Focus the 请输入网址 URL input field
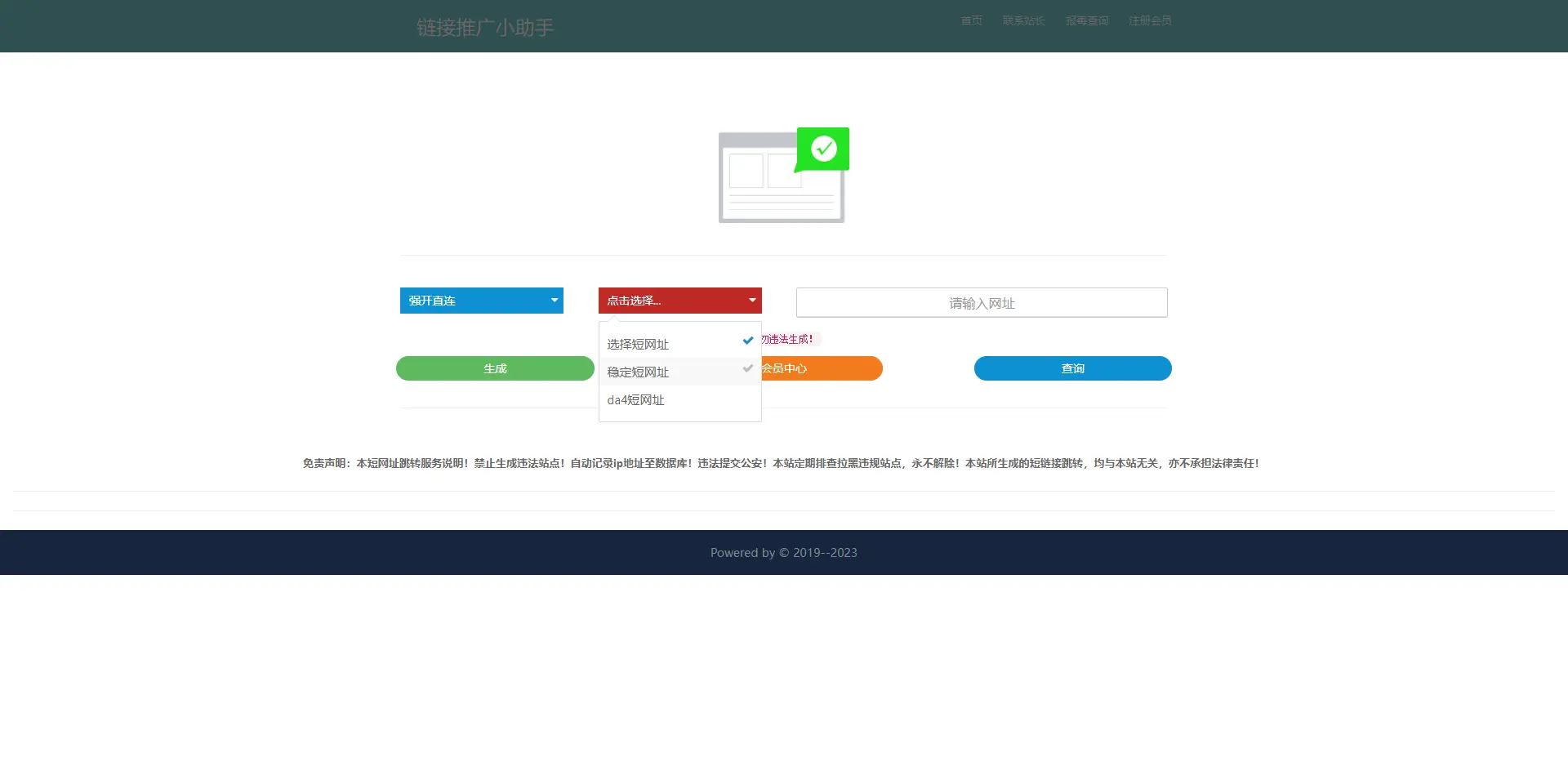1568x762 pixels. [x=981, y=303]
